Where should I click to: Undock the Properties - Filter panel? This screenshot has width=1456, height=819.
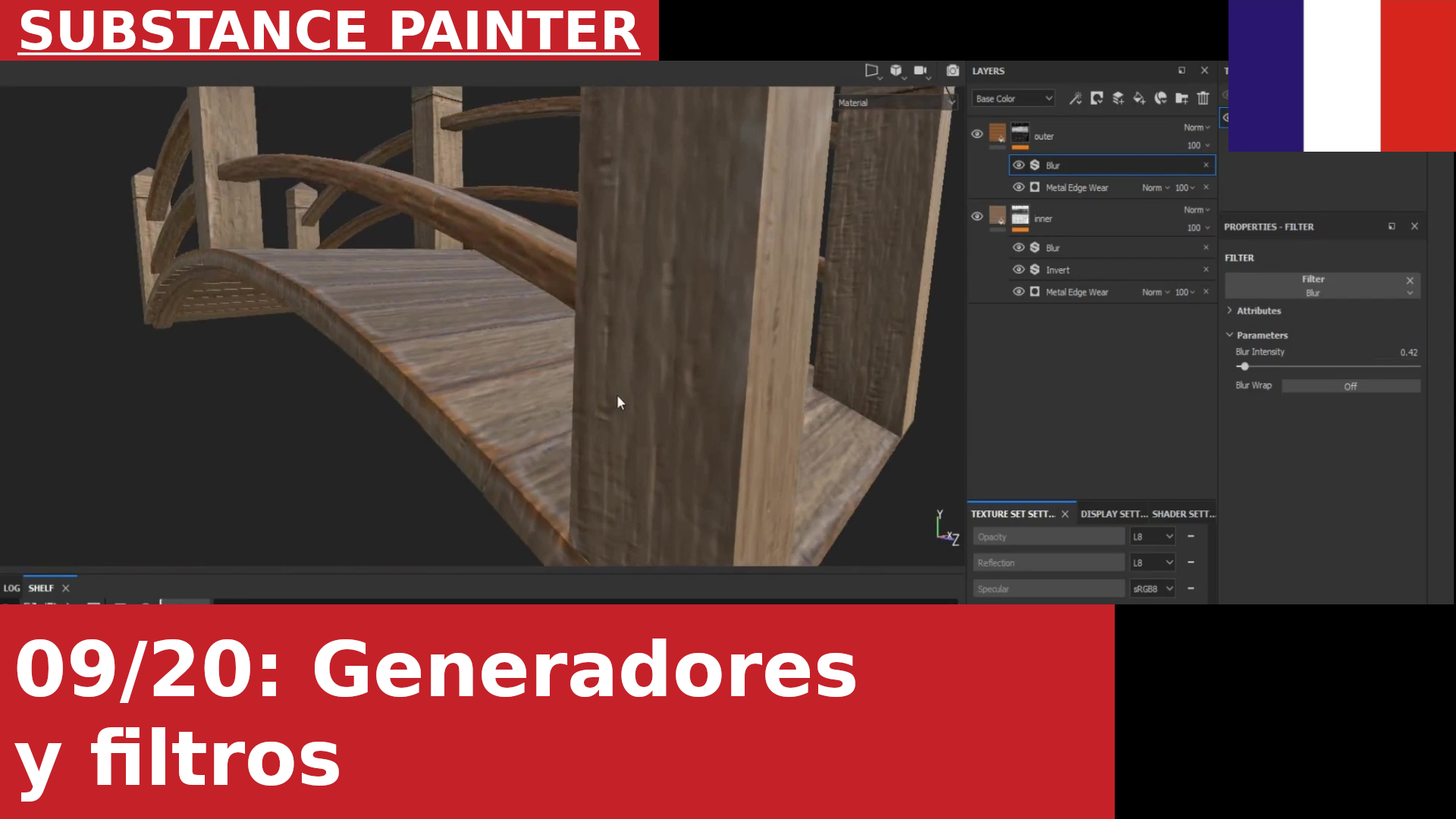coord(1392,226)
